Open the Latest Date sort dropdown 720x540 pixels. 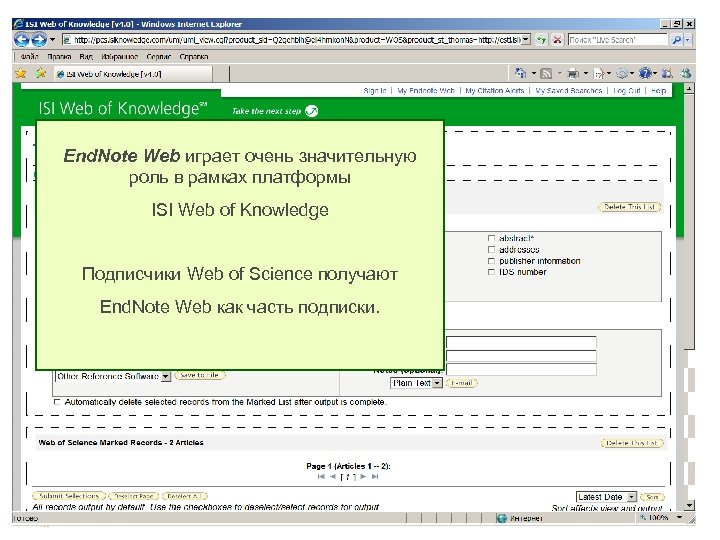pyautogui.click(x=606, y=497)
